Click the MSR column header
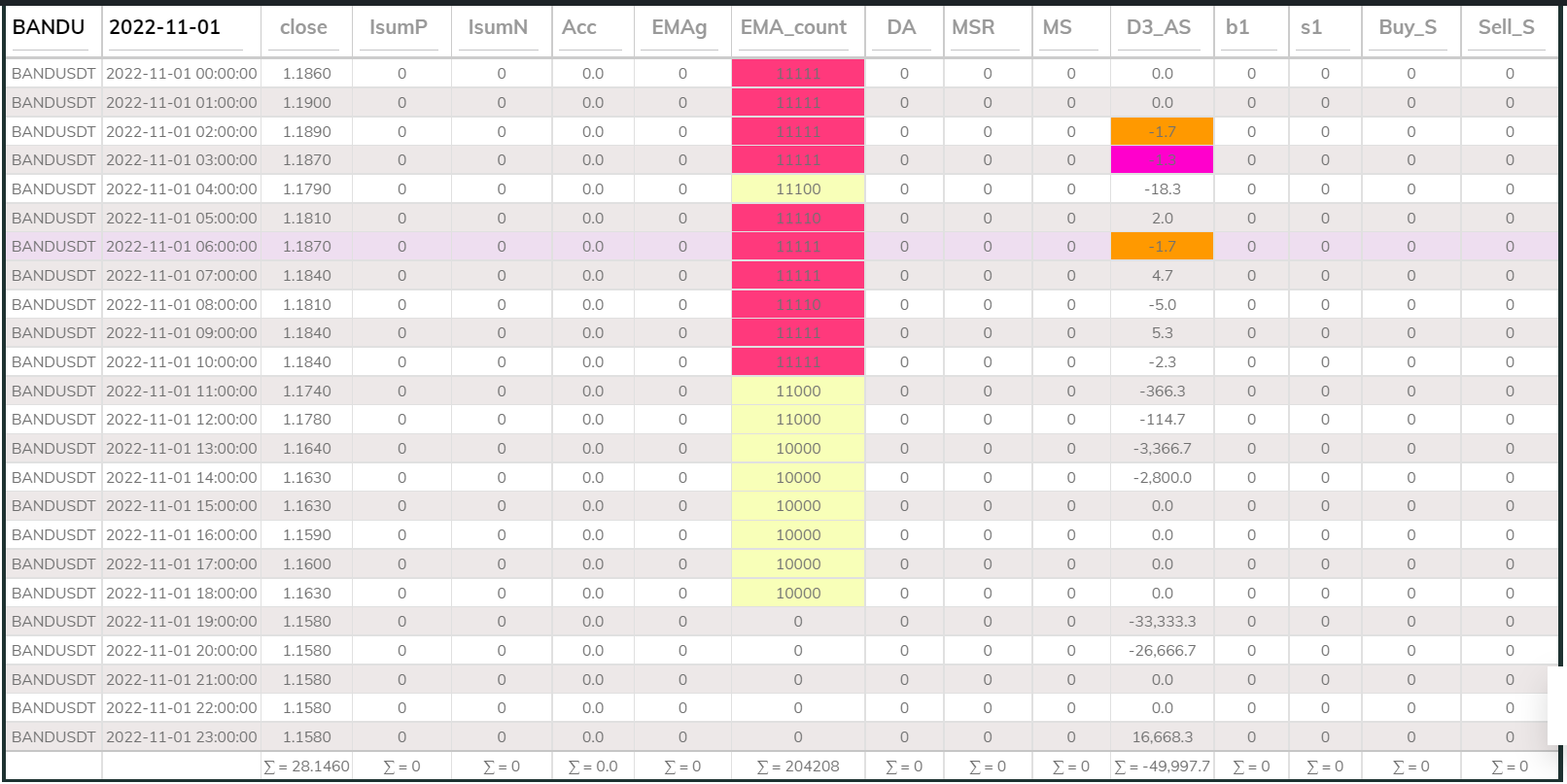The image size is (1567, 784). pos(974,28)
